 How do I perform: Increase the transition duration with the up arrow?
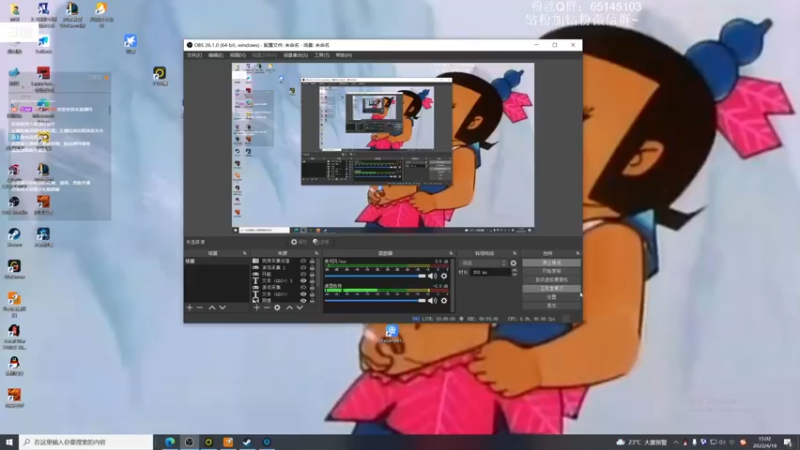514,270
